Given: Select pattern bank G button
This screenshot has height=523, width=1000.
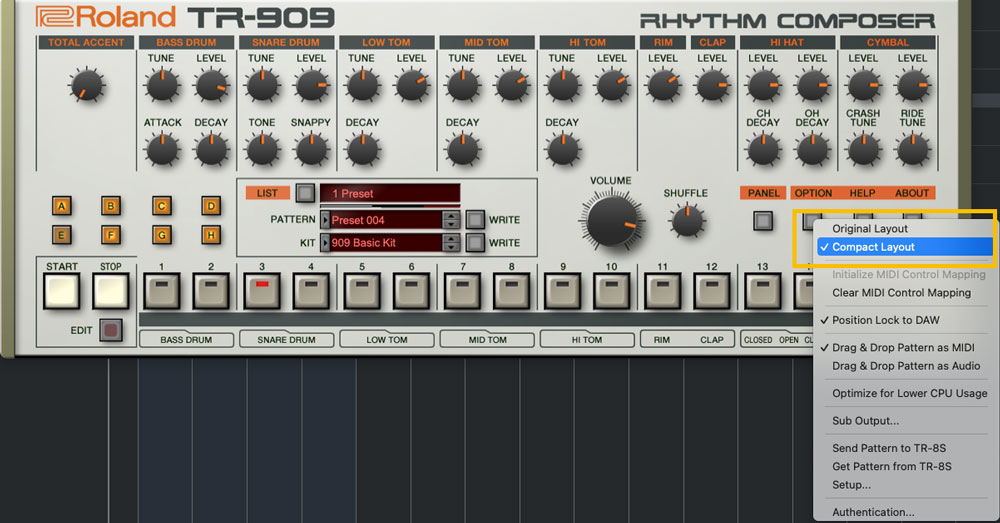Looking at the screenshot, I should coord(161,235).
